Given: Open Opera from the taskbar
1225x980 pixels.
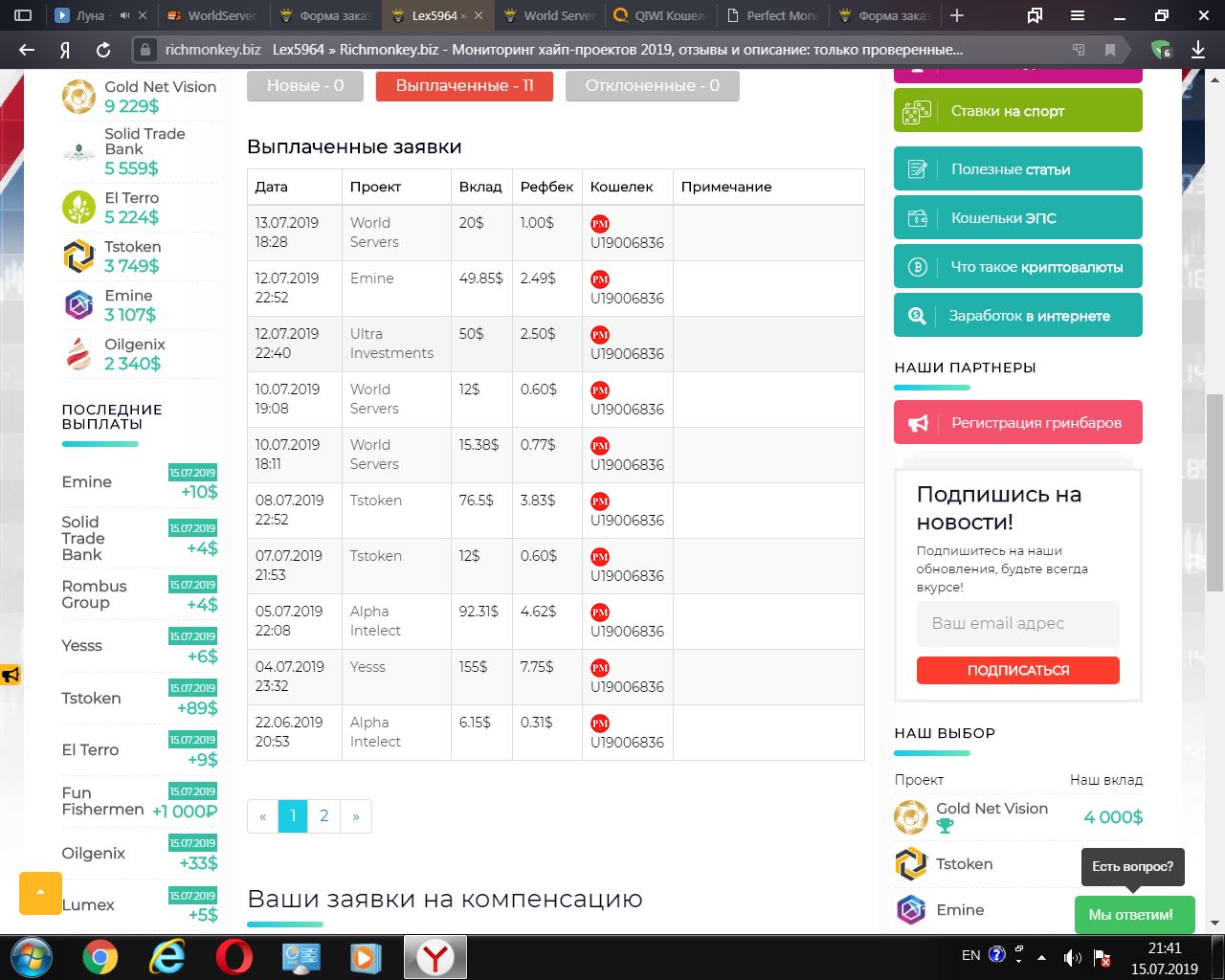Looking at the screenshot, I should 234,956.
